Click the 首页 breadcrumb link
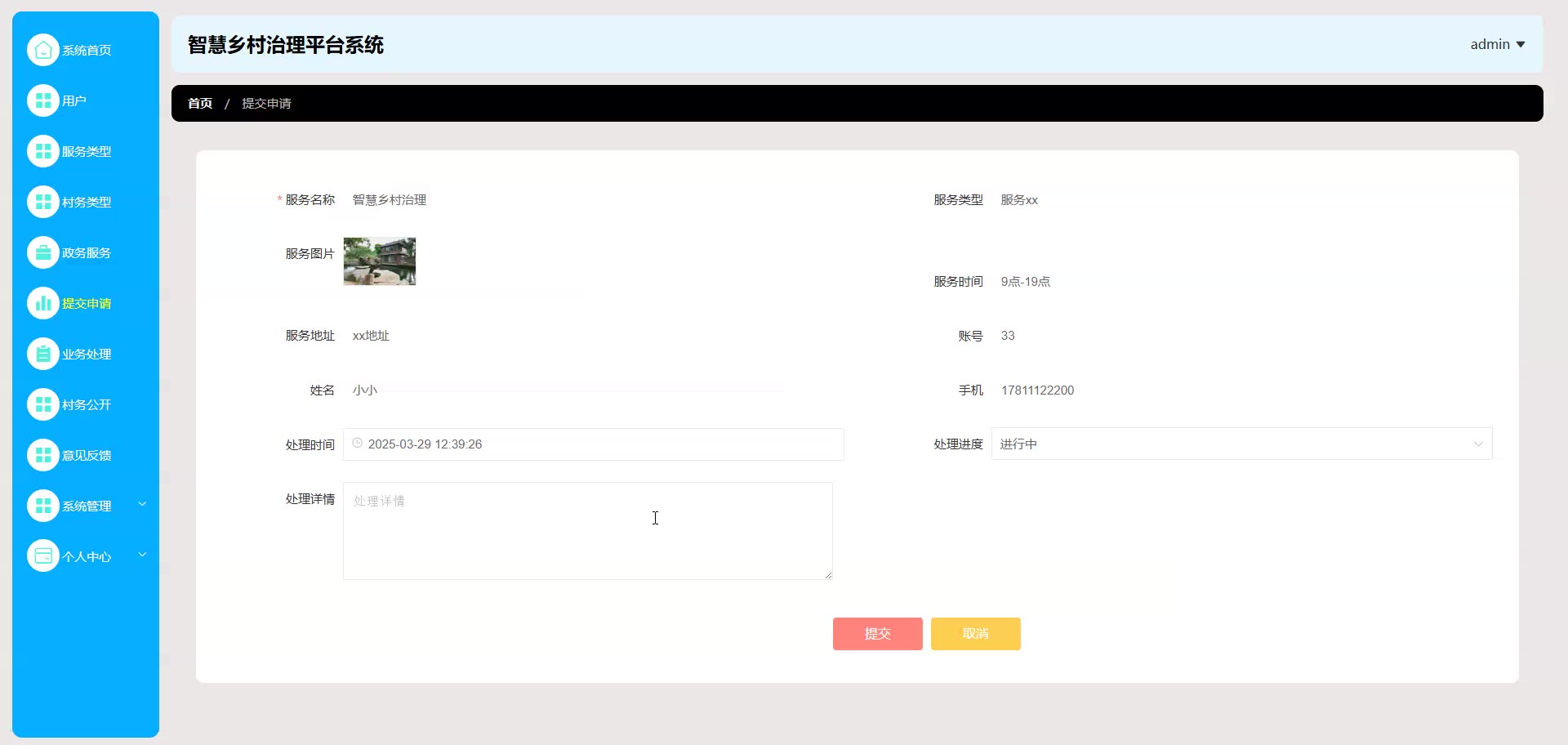1568x745 pixels. pyautogui.click(x=200, y=103)
